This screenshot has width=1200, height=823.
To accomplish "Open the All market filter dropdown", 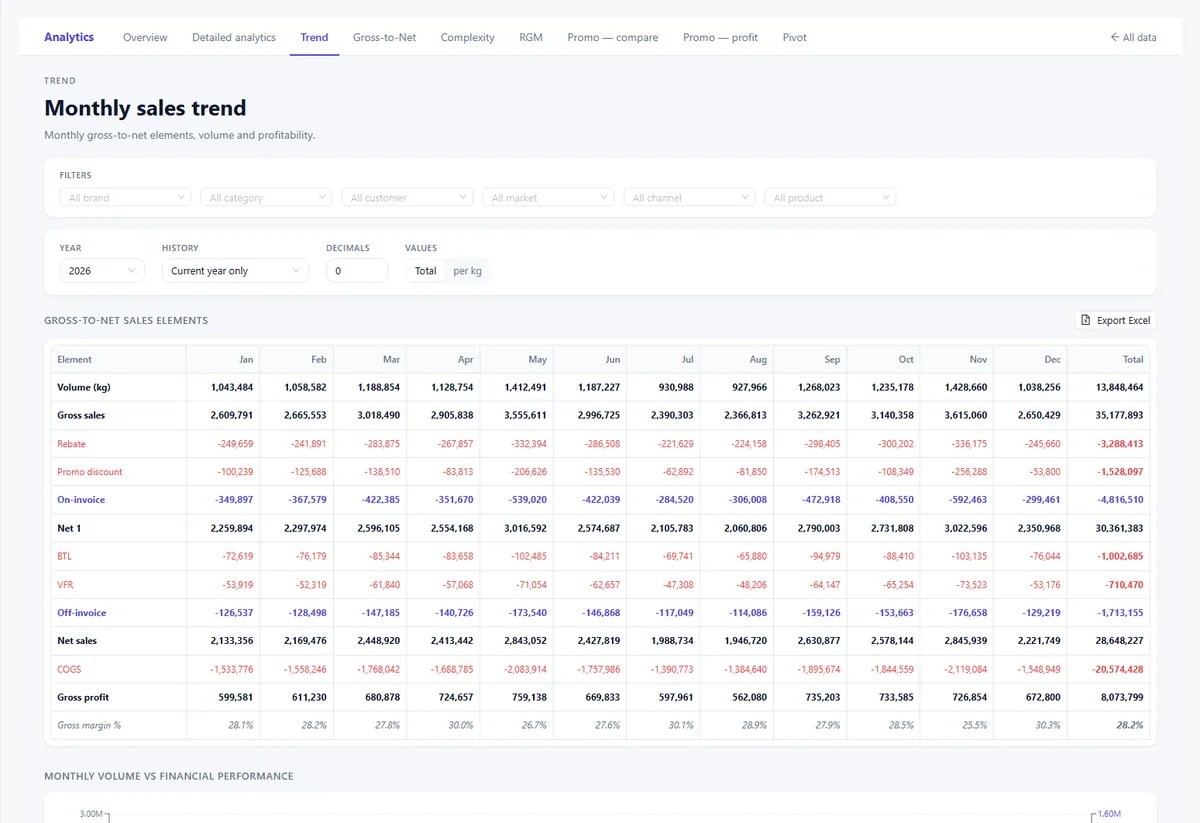I will point(548,198).
